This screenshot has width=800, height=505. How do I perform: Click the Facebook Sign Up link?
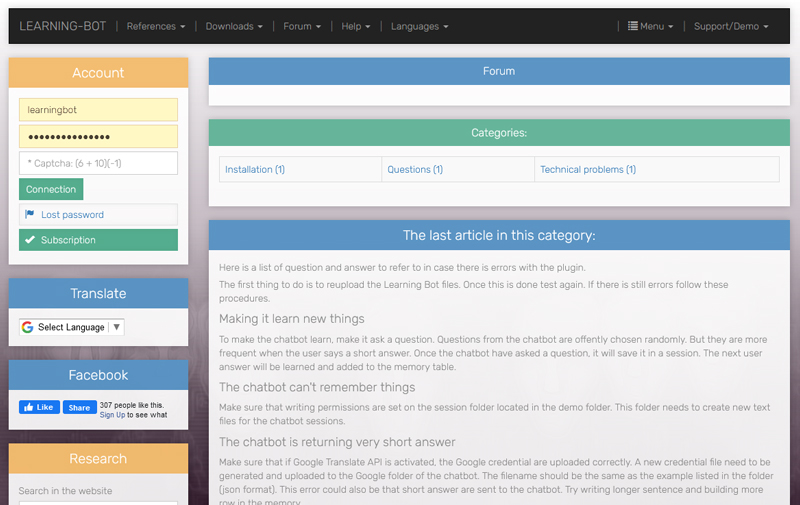[112, 414]
